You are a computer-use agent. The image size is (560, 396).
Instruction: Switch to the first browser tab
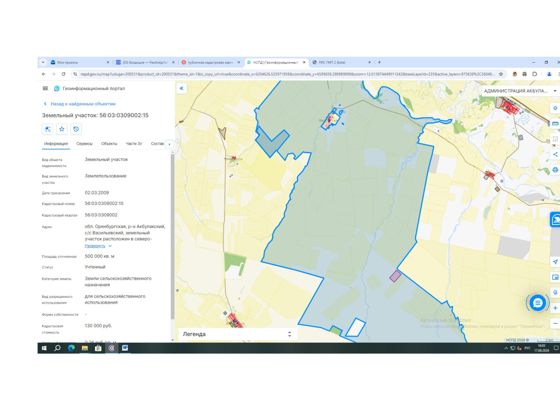click(x=80, y=62)
